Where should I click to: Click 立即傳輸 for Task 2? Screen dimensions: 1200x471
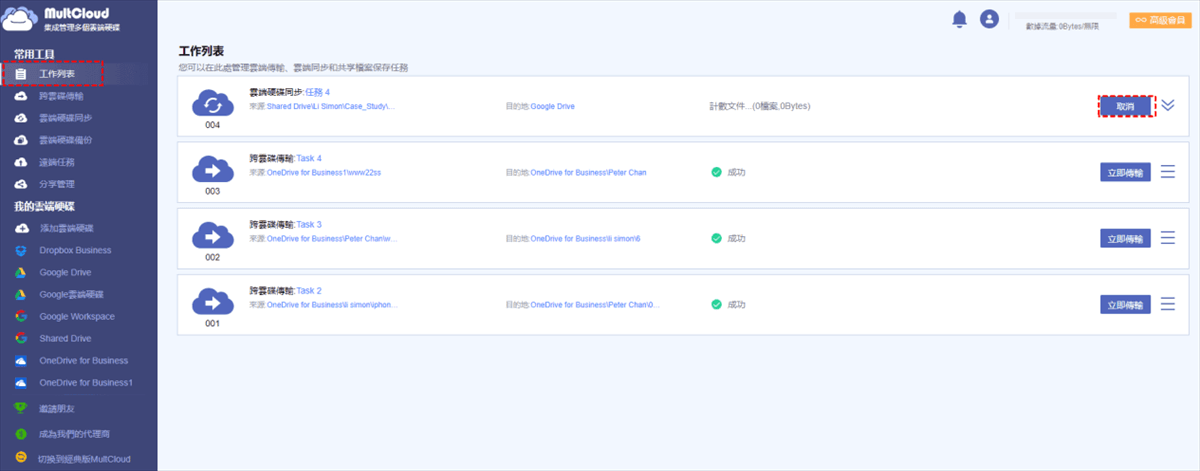coord(1126,304)
